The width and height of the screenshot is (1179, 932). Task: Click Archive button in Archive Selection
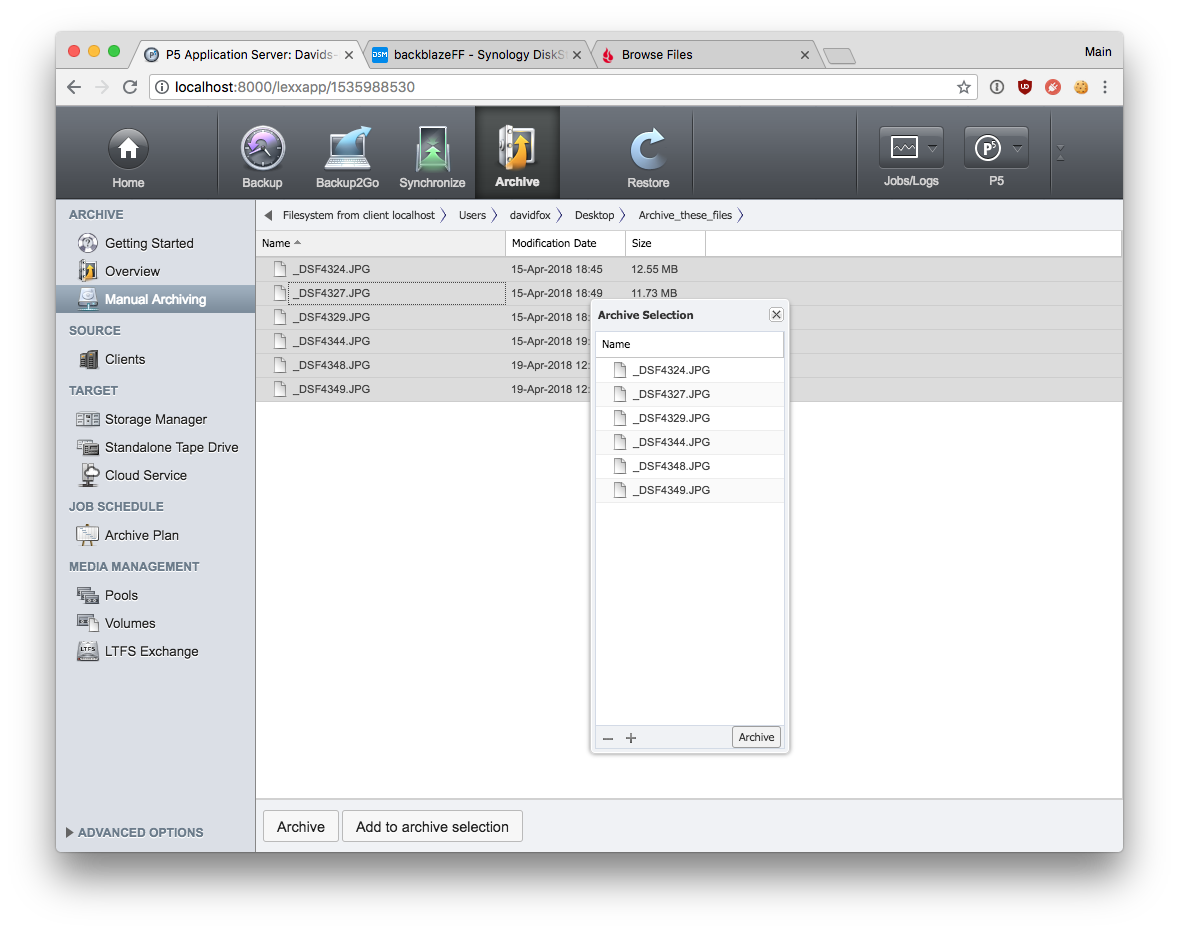[x=756, y=737]
